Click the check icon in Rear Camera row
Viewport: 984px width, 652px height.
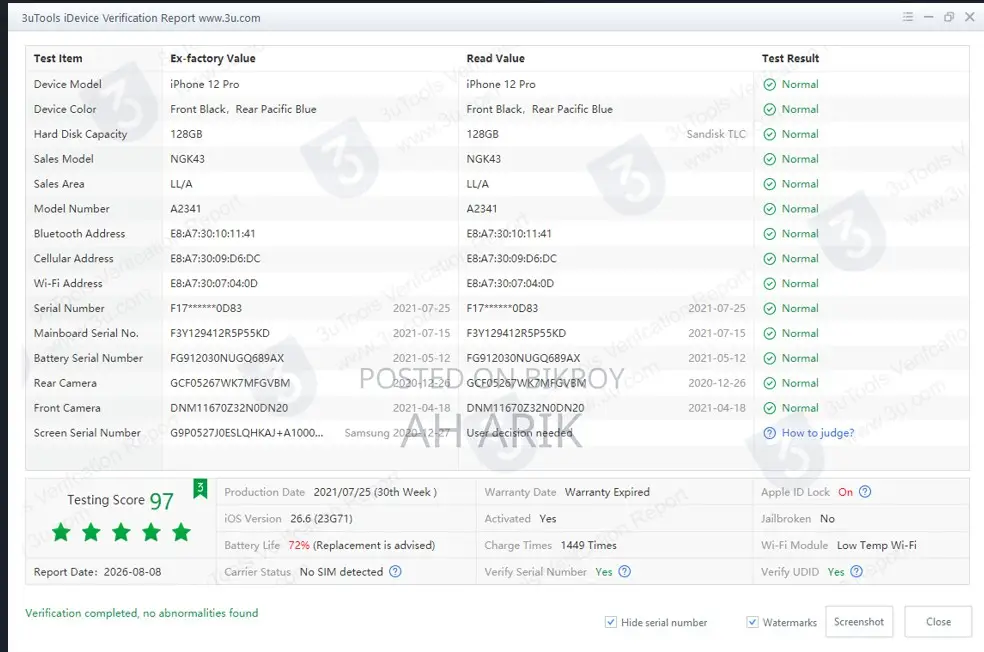pyautogui.click(x=769, y=383)
